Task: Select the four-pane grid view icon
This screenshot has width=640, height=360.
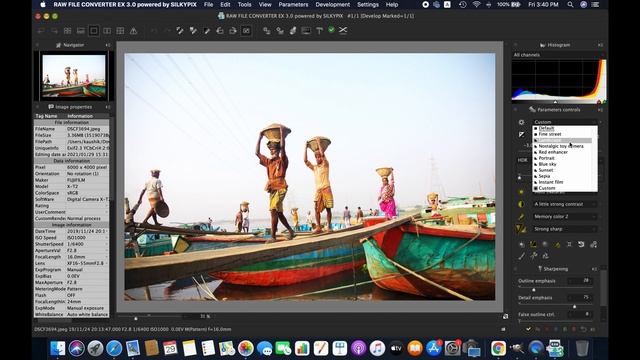Action: (x=120, y=31)
